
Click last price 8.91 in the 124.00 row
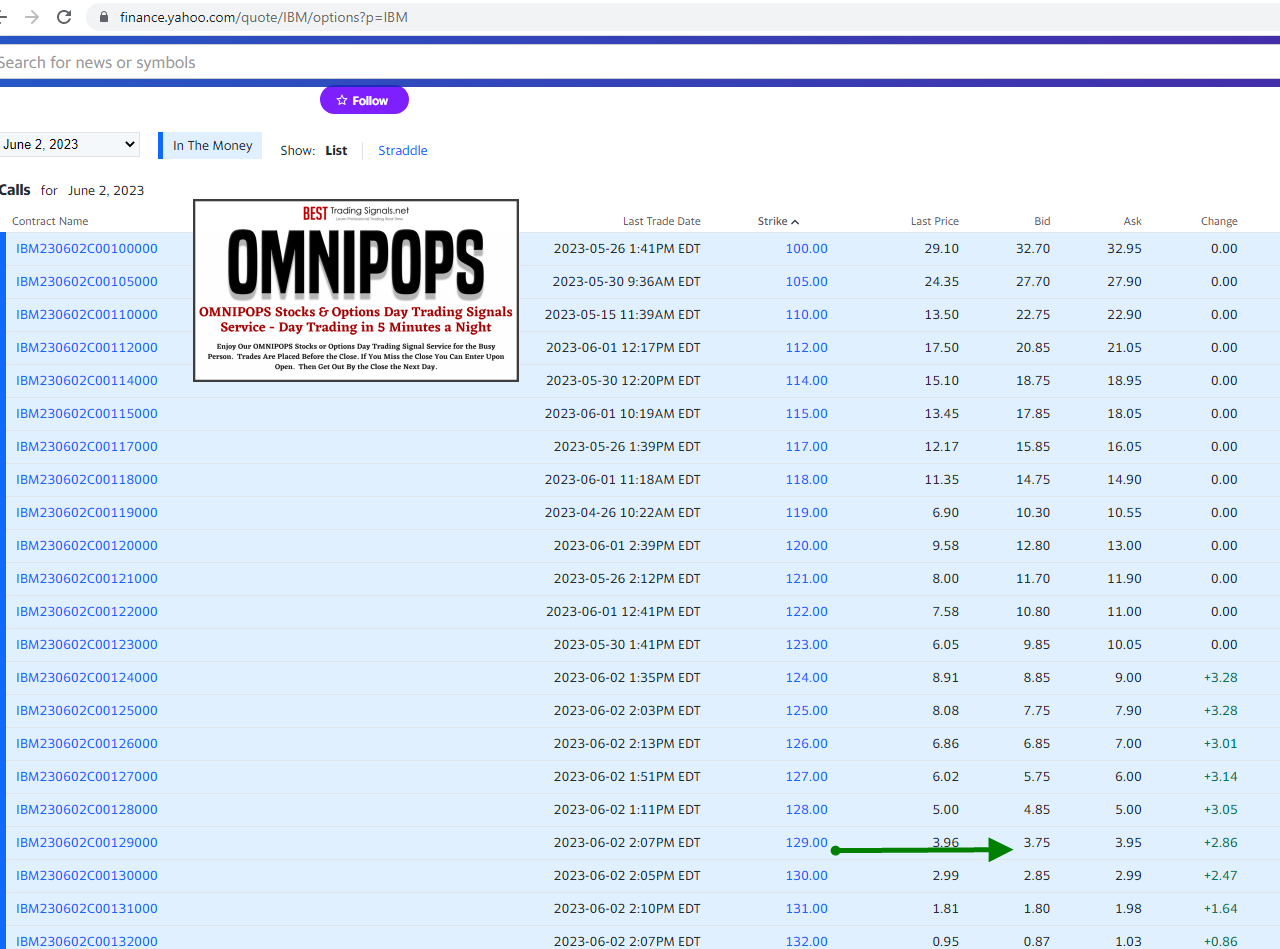(x=946, y=678)
